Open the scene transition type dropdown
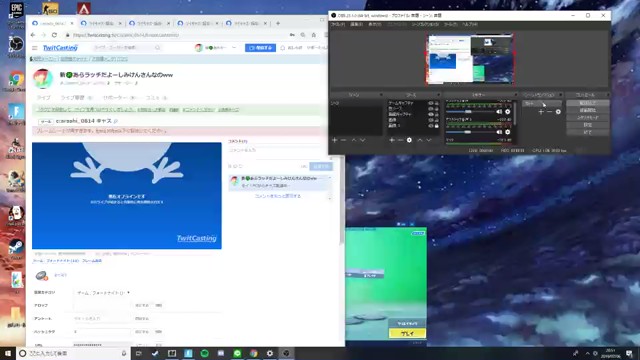 coord(542,104)
